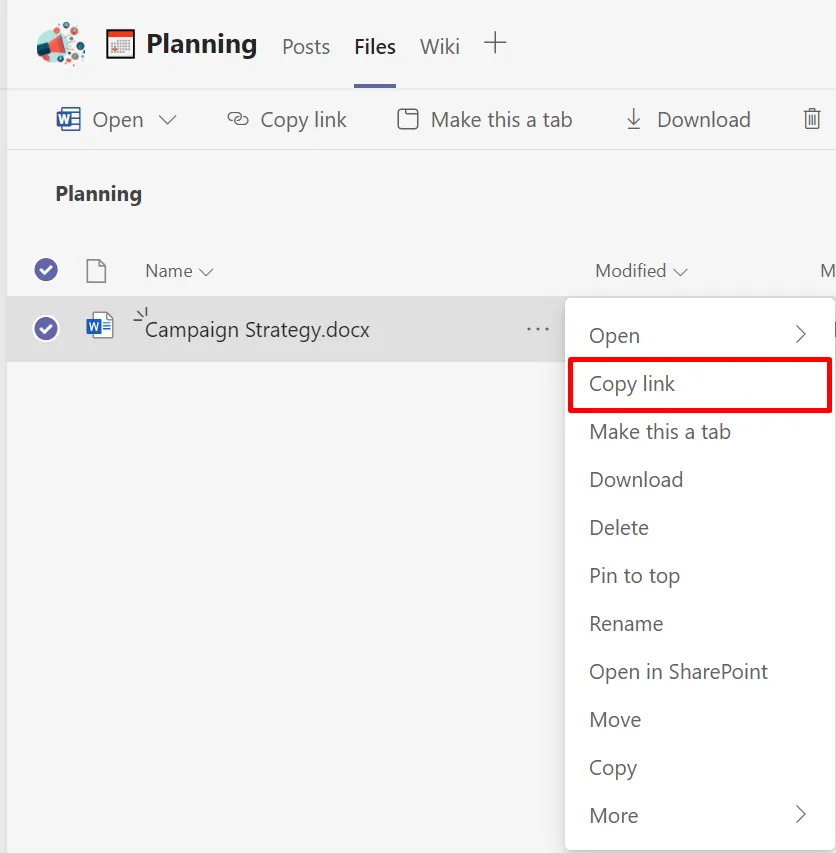Click the chain link icon in the toolbar
Viewport: 836px width, 853px height.
(238, 119)
